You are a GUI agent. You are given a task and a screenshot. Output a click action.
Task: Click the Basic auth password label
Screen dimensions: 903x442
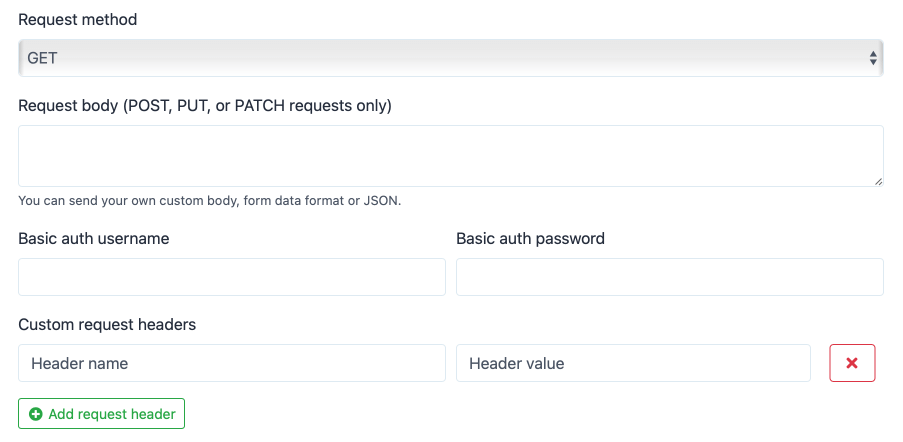click(530, 238)
